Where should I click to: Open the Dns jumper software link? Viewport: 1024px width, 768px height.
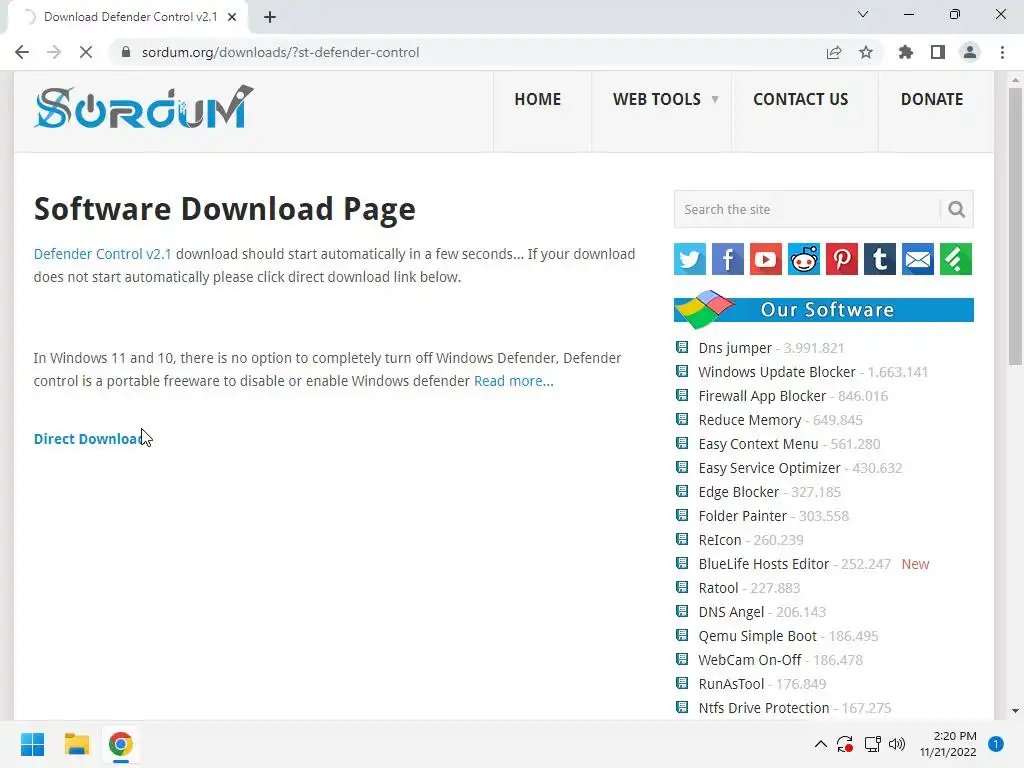pos(735,348)
